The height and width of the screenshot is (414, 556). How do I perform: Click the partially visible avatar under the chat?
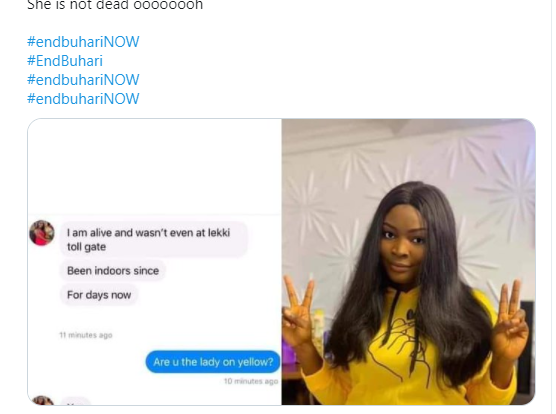pyautogui.click(x=43, y=400)
